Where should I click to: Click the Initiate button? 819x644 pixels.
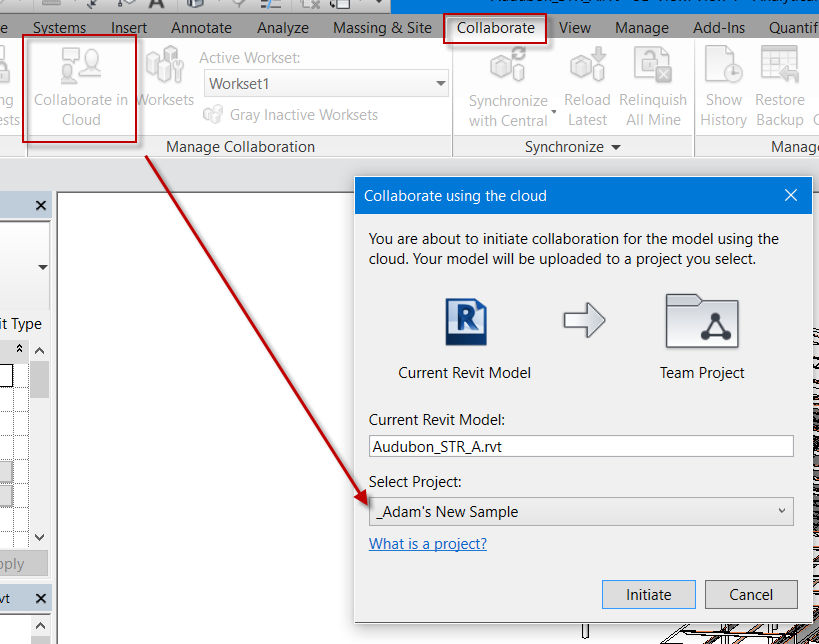(648, 594)
